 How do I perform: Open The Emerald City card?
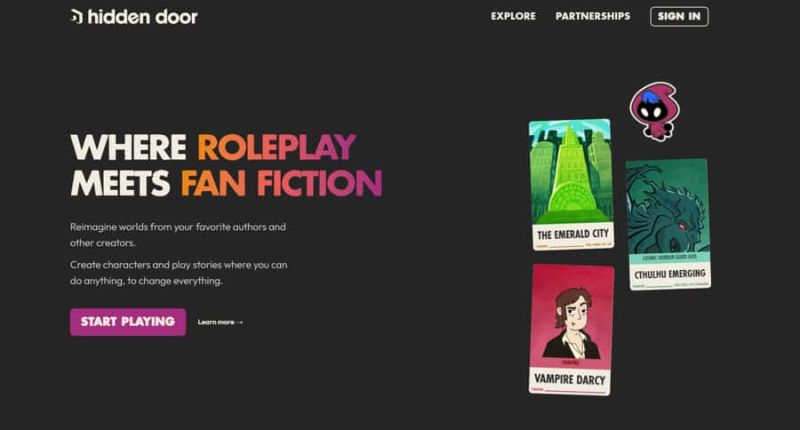[571, 185]
